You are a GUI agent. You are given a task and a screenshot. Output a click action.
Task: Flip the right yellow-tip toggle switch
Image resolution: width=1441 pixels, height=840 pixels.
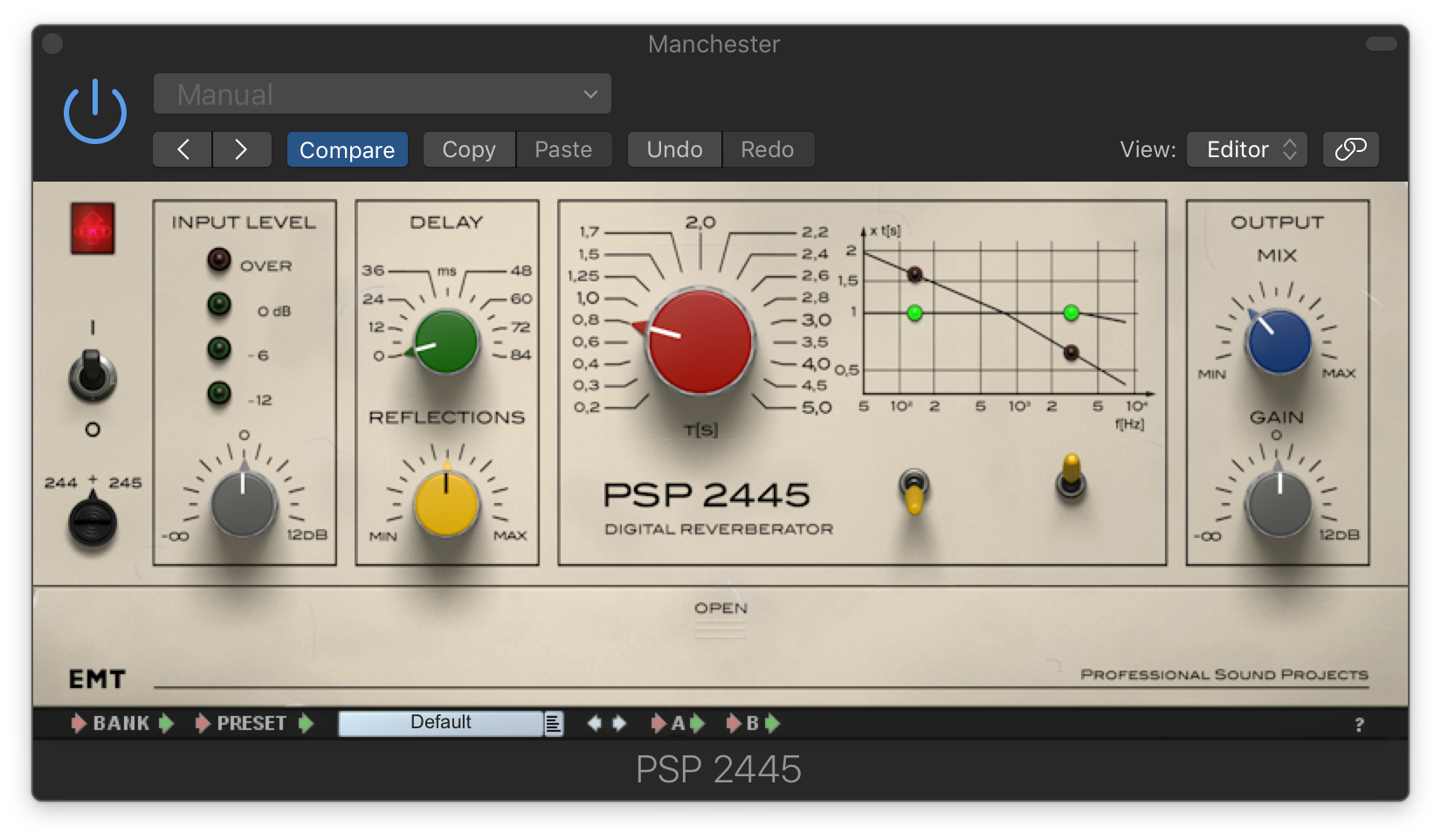point(1071,476)
